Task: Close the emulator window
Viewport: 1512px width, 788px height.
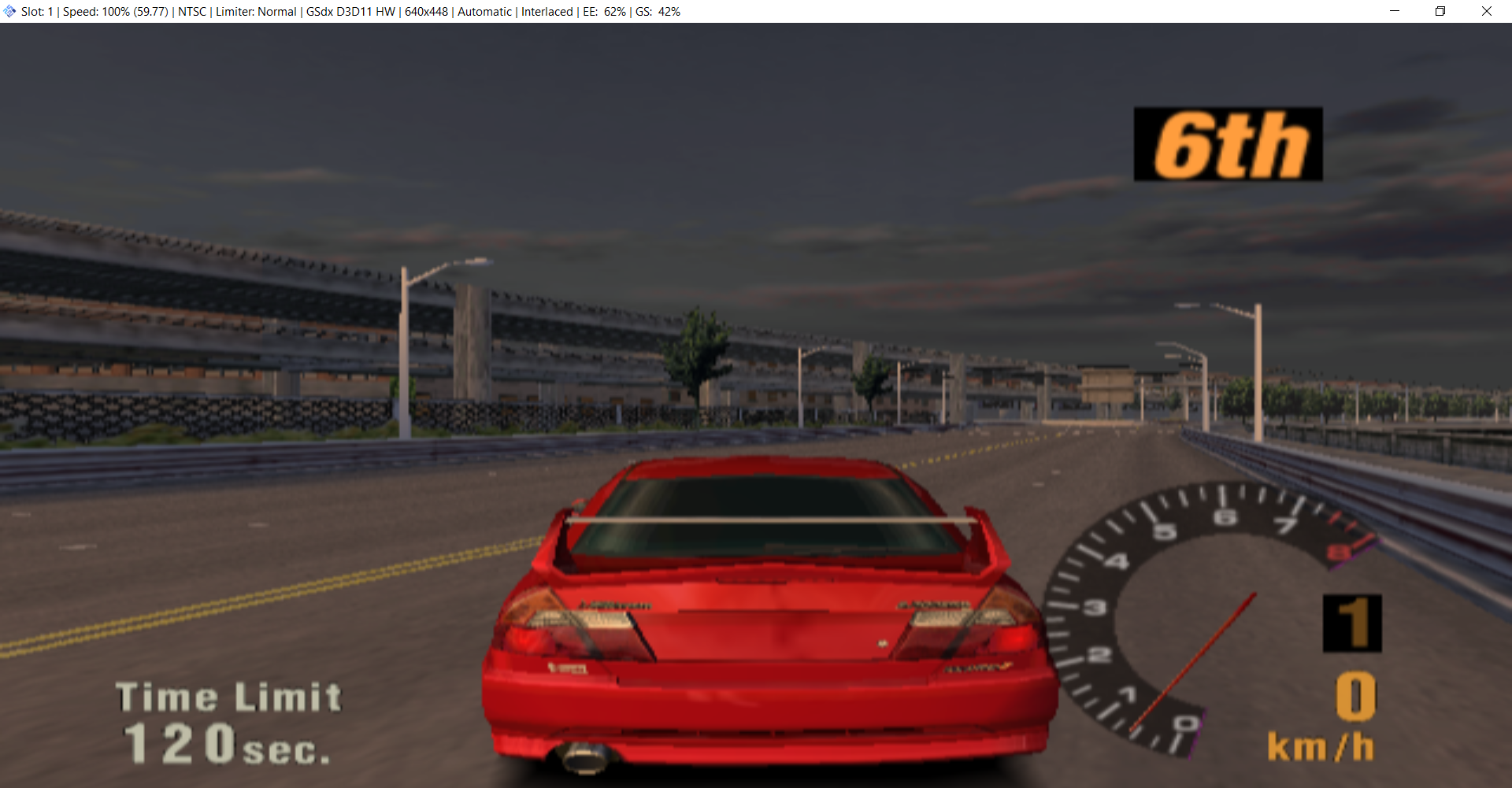Action: coord(1487,11)
